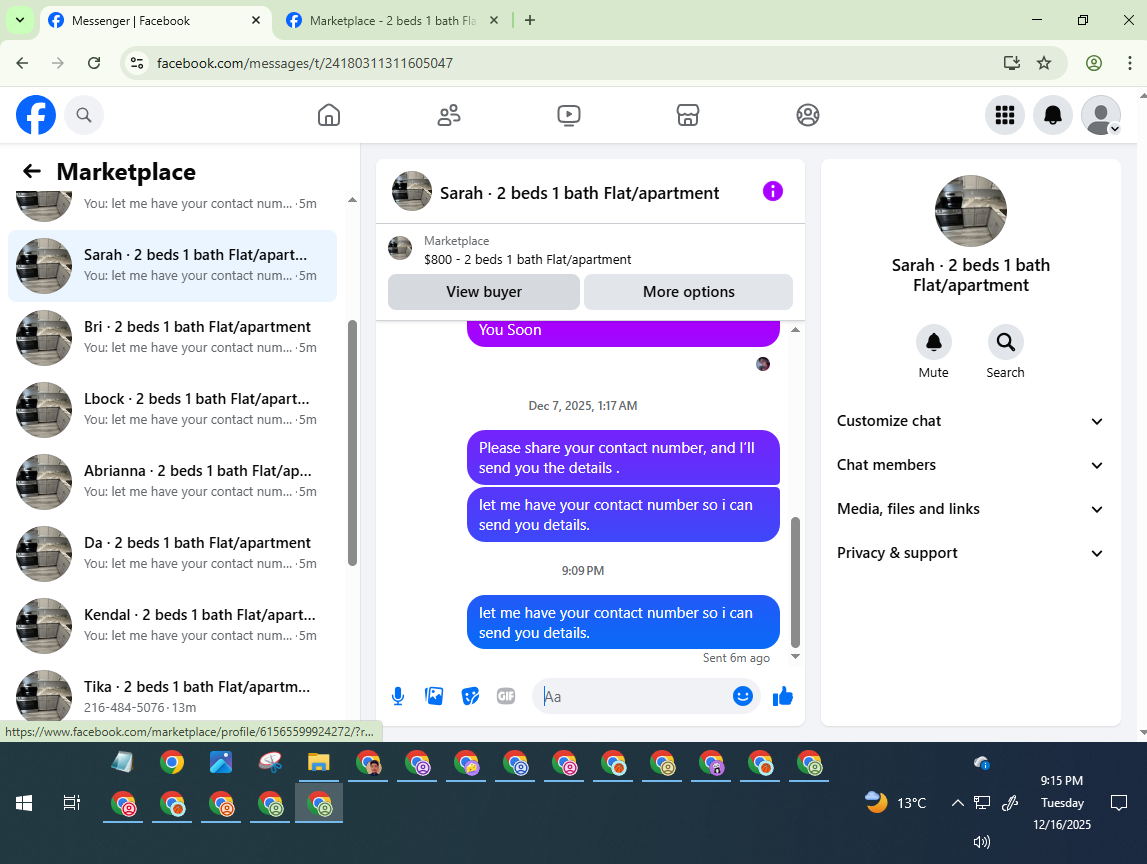Click chat list scrollbar thumb
The image size is (1147, 864).
pos(352,443)
